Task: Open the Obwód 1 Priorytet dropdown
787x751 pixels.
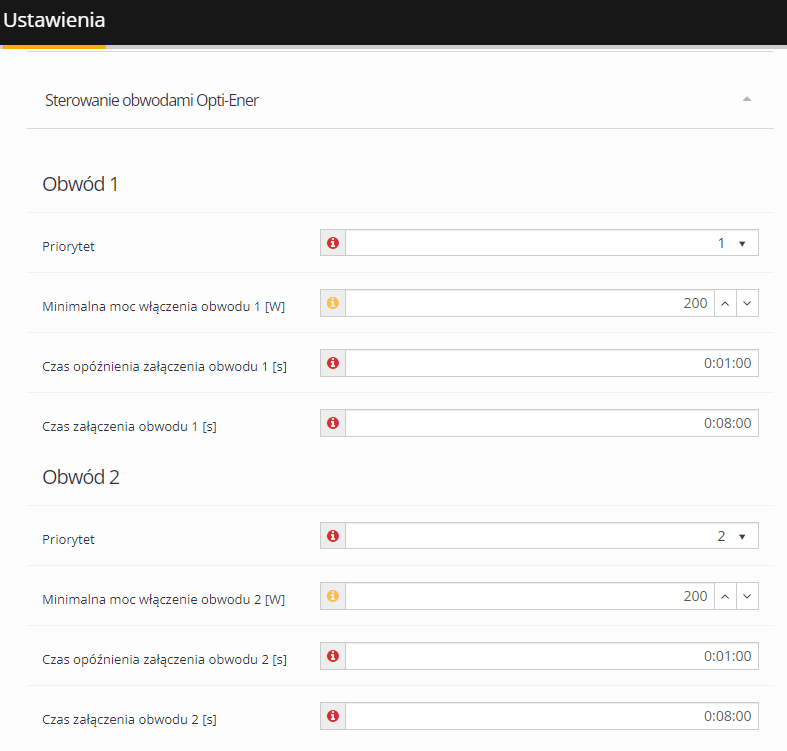Action: 552,243
